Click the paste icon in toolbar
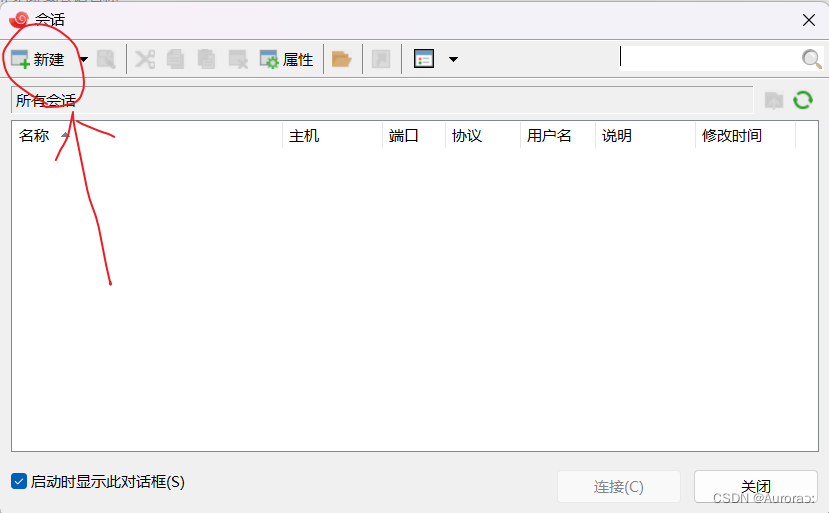Screen dimensions: 829x513 (206, 59)
